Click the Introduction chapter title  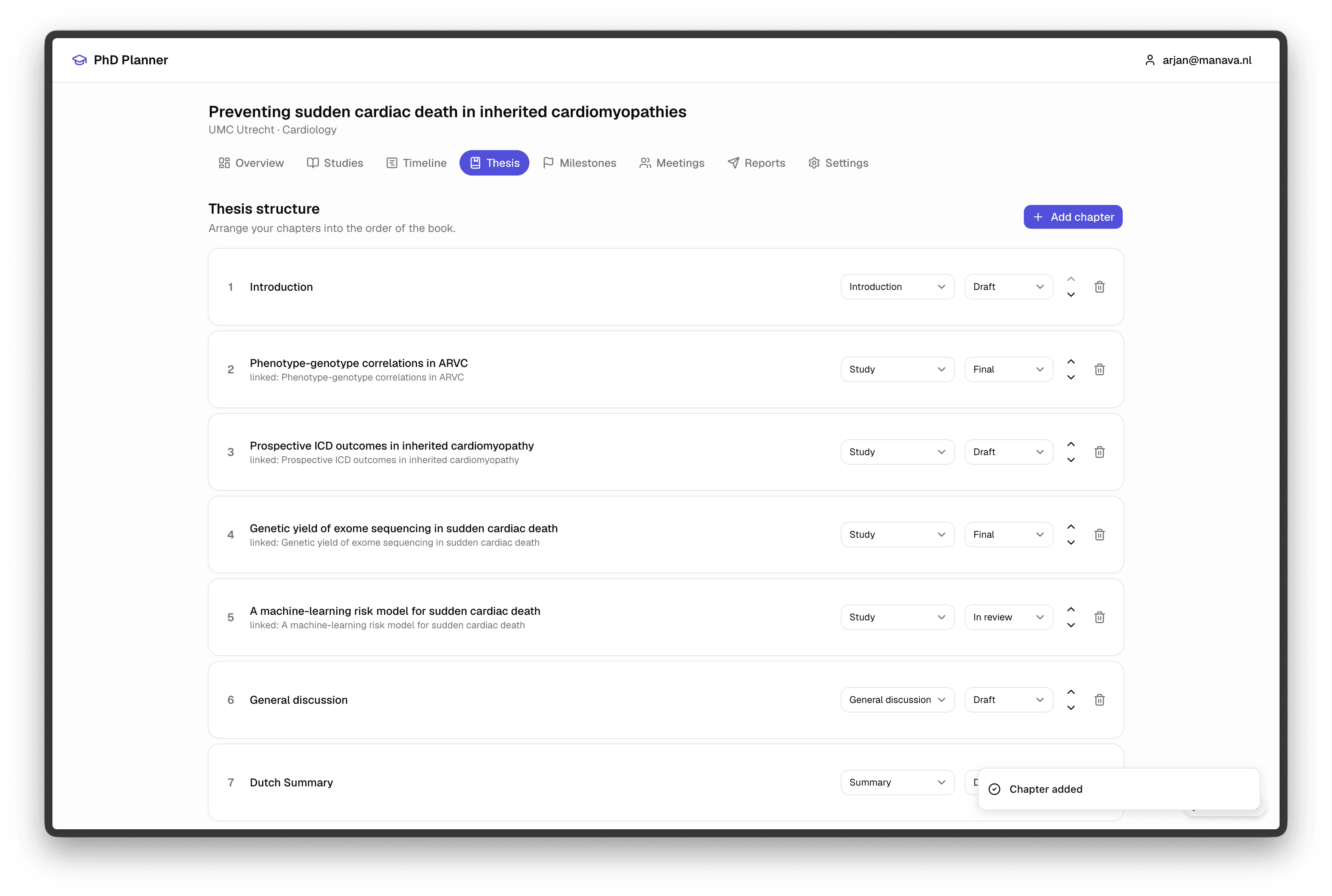tap(281, 287)
